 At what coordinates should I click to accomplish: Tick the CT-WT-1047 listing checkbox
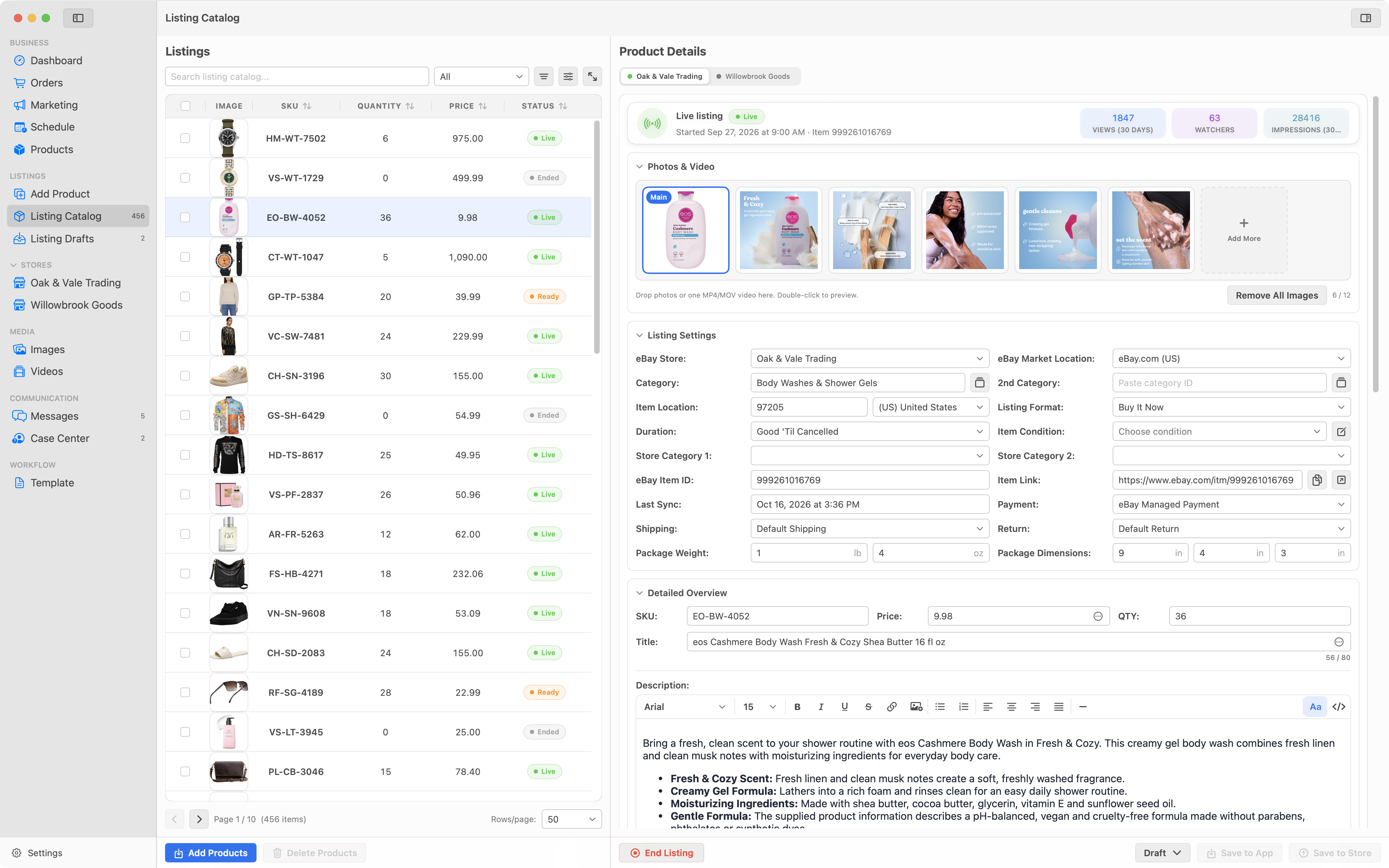point(185,257)
